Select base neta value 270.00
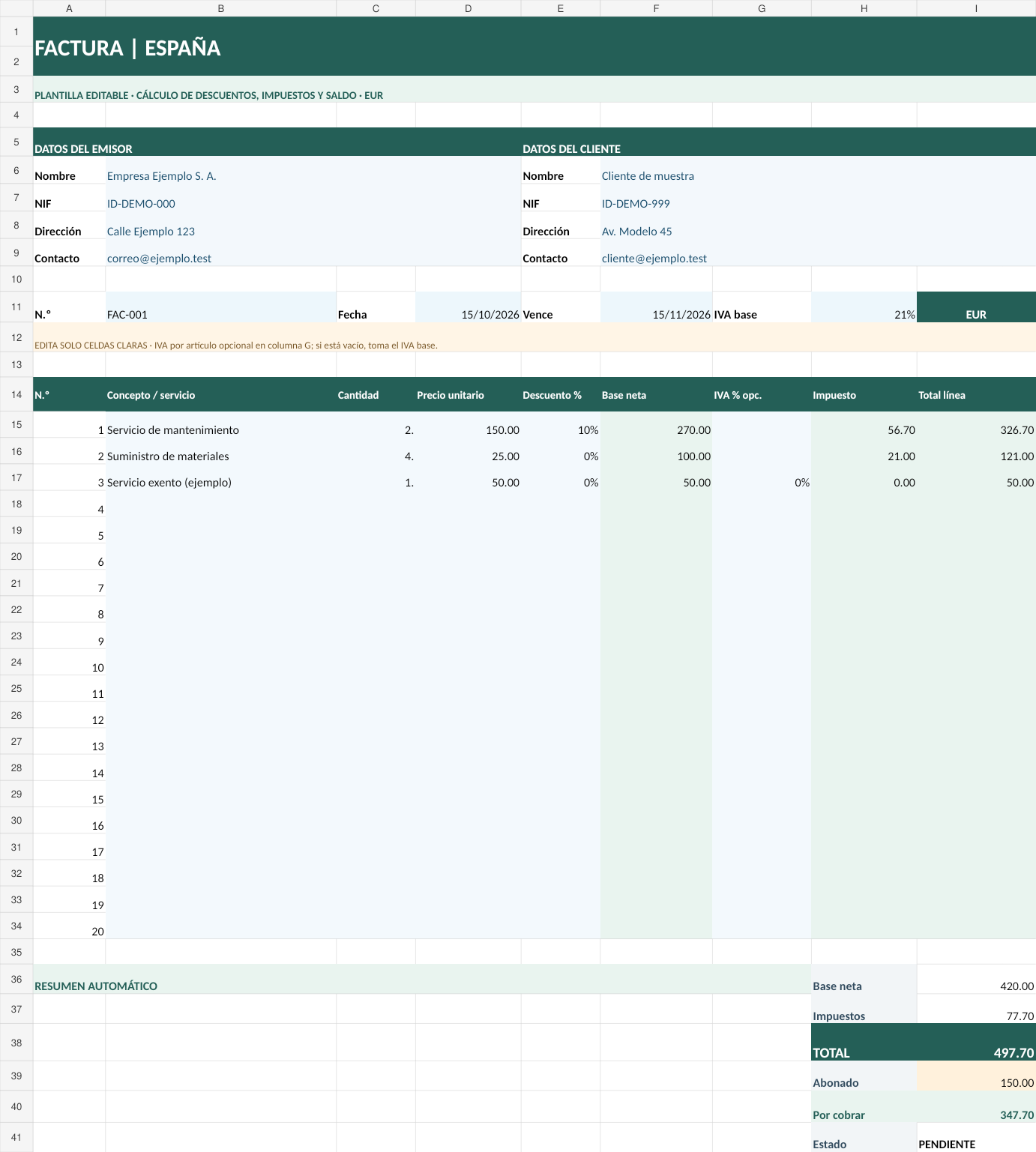The width and height of the screenshot is (1036, 1152). pos(657,425)
